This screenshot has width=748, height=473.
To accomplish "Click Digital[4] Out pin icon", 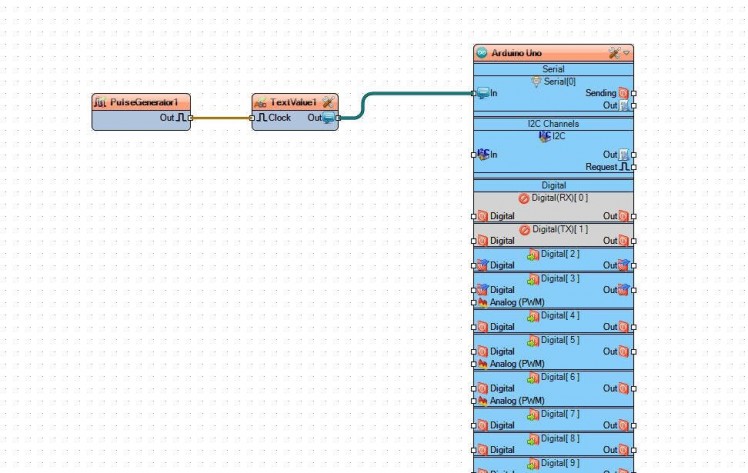I will click(x=623, y=327).
